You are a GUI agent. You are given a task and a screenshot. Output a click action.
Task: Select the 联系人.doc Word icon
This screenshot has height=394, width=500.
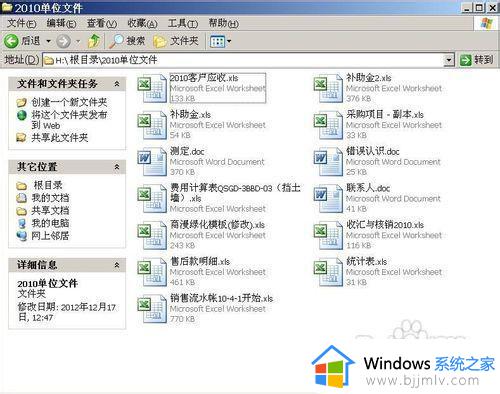point(328,198)
